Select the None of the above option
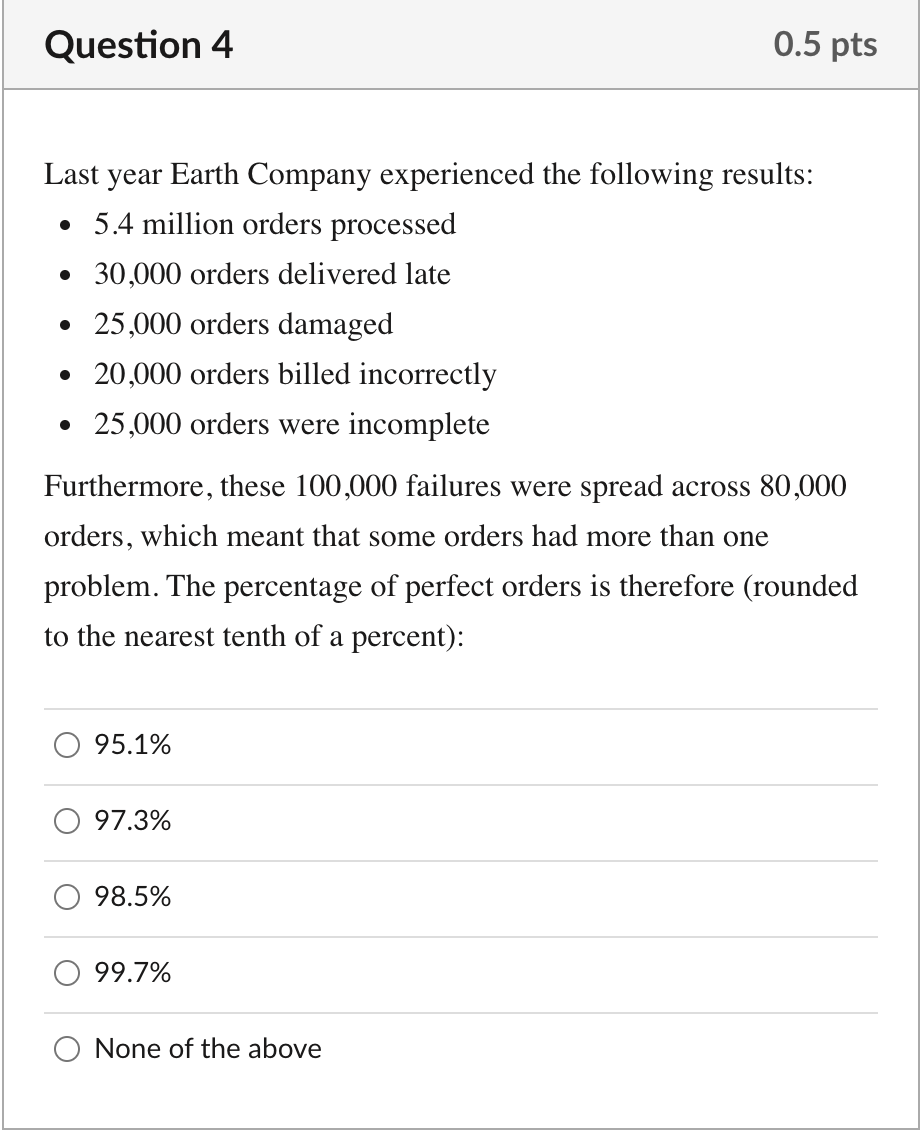 pos(66,1049)
